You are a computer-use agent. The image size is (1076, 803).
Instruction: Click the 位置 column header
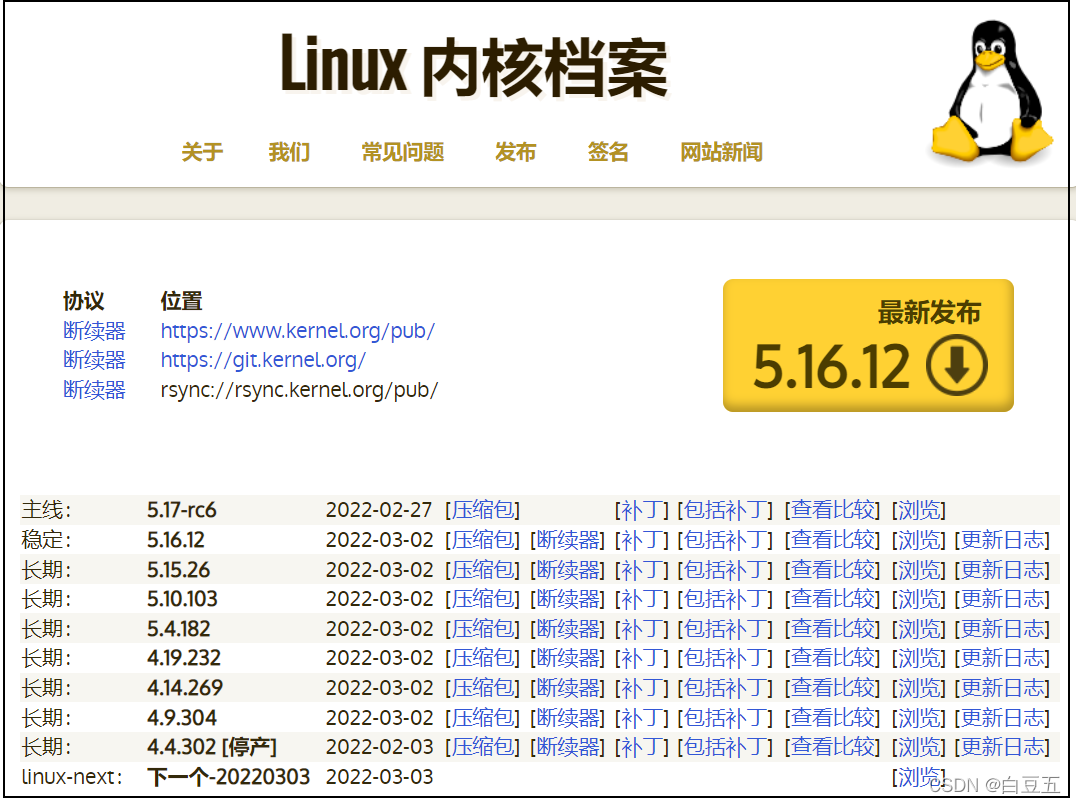pos(182,301)
